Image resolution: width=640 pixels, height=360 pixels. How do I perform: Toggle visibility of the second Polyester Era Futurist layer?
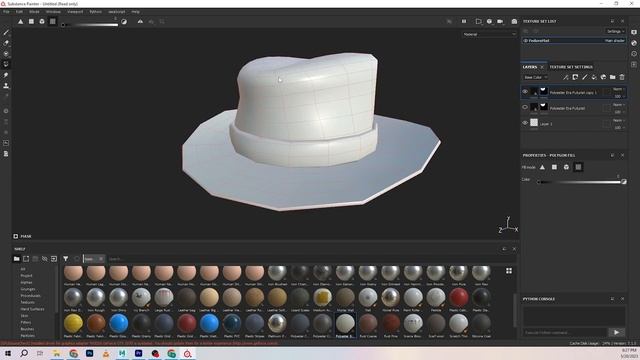tap(525, 107)
